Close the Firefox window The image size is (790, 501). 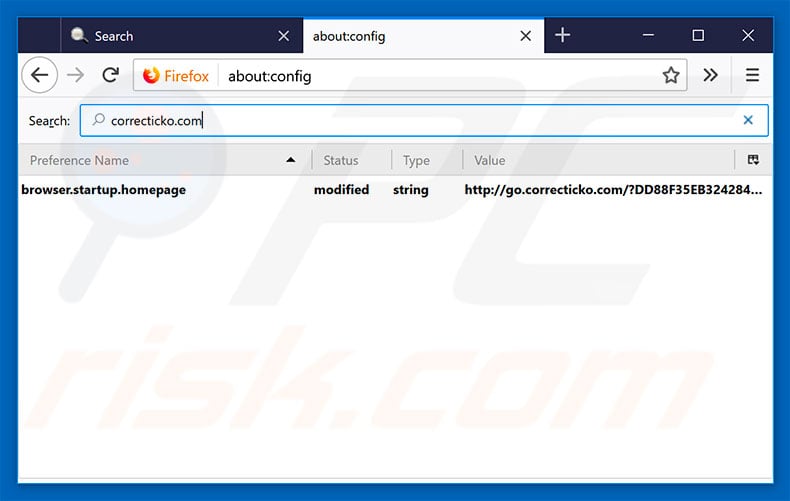(x=748, y=35)
